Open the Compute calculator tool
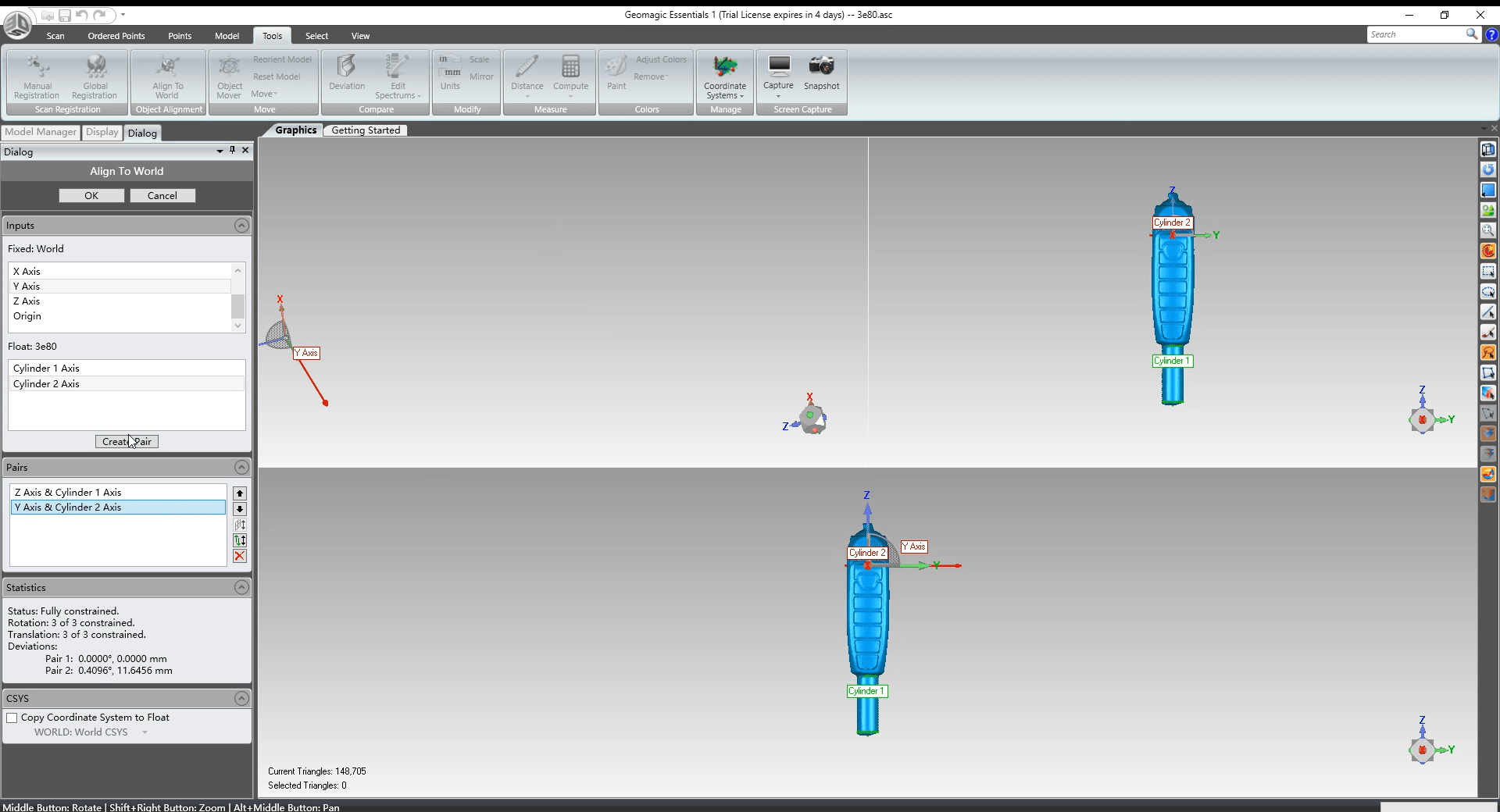Screen dimensions: 1500x812 (570, 74)
